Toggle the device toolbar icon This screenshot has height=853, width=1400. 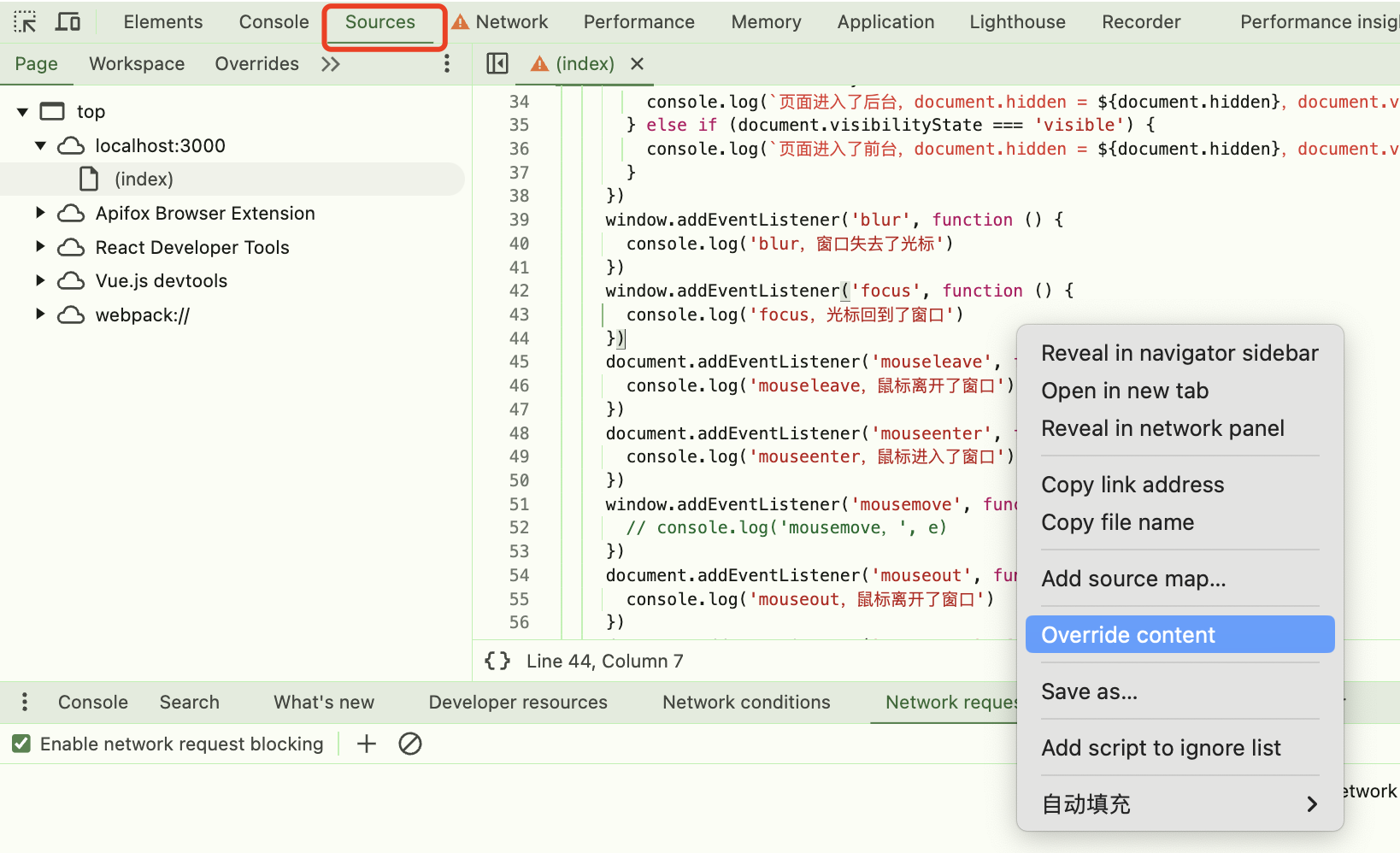tap(68, 21)
